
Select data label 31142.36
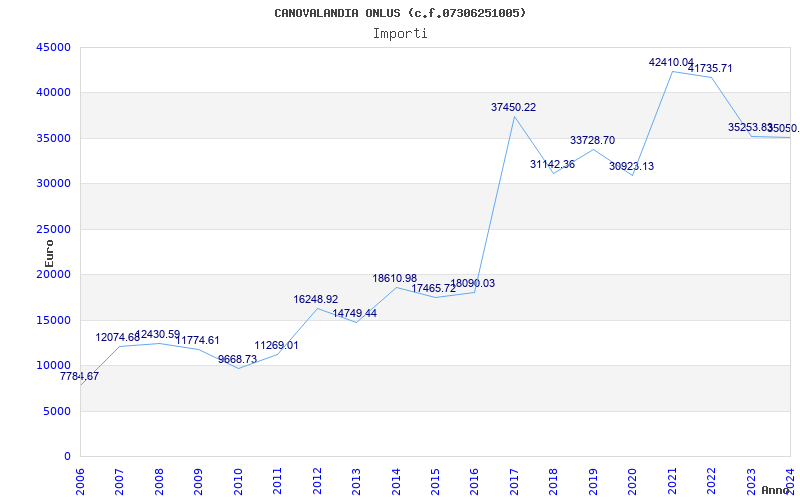553,164
